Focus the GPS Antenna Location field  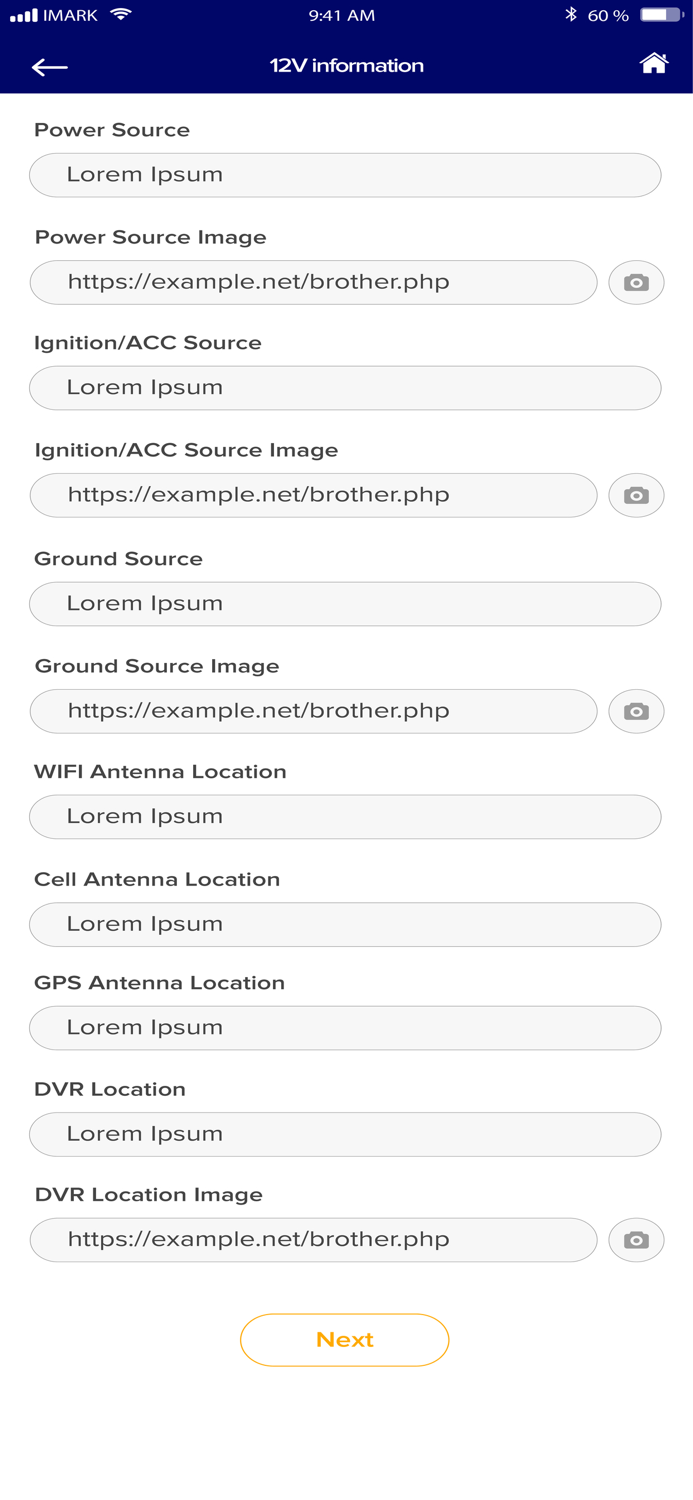click(x=345, y=1028)
